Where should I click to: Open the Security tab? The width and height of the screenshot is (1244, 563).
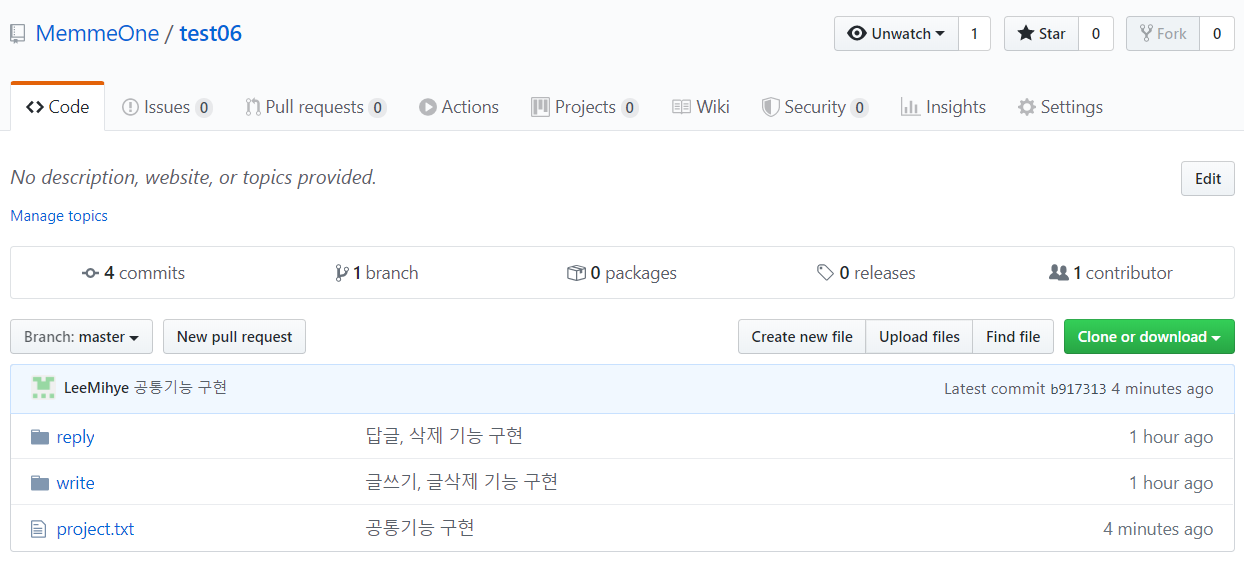point(815,107)
